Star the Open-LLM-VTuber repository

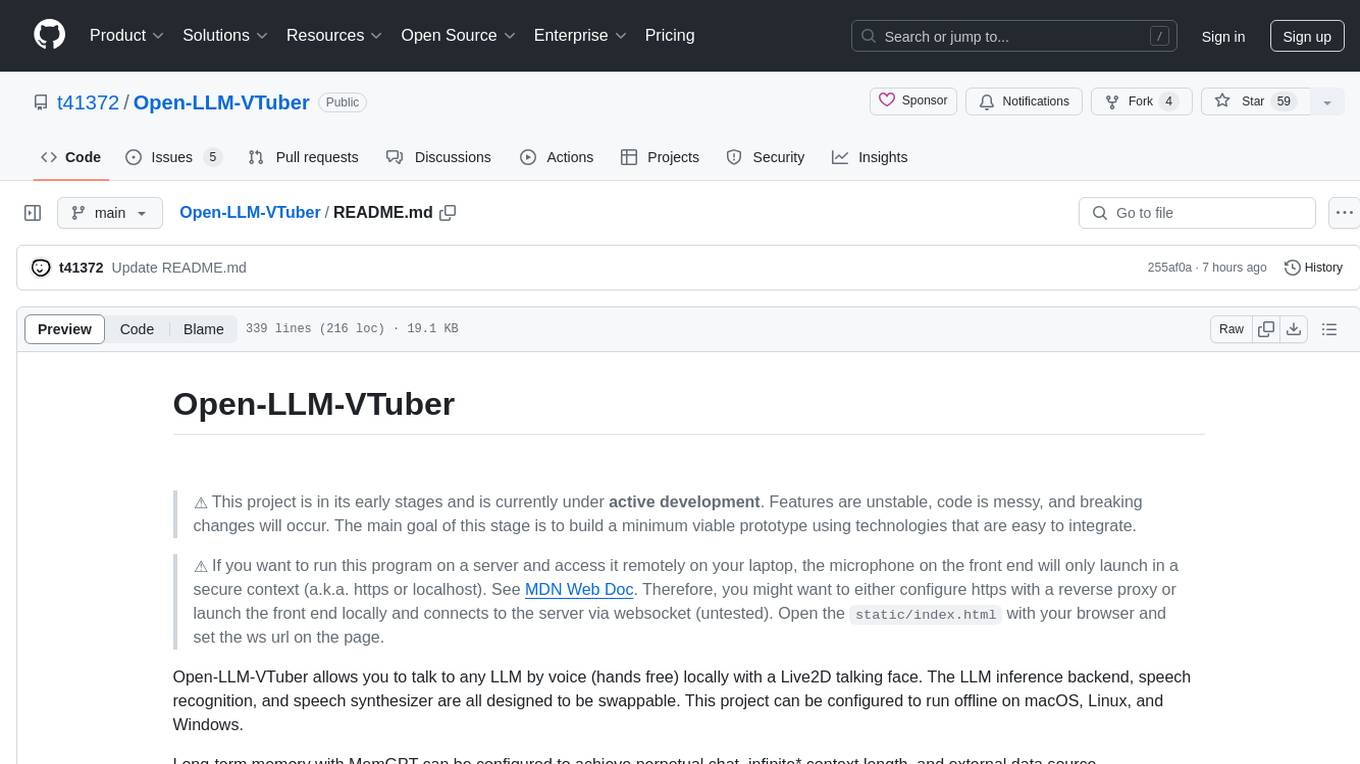pyautogui.click(x=1255, y=101)
